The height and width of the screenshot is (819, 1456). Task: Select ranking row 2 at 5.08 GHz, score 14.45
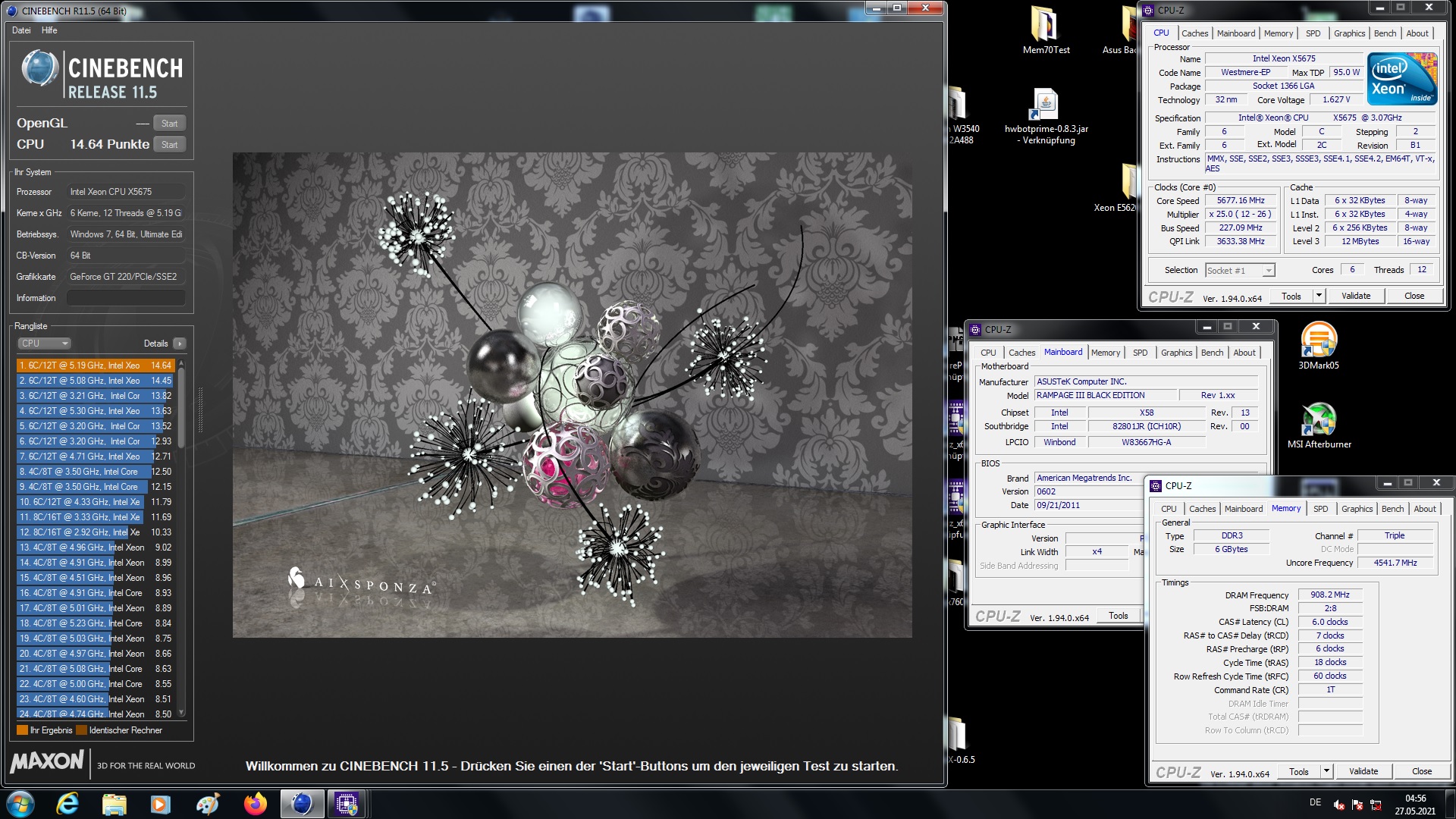pyautogui.click(x=96, y=381)
